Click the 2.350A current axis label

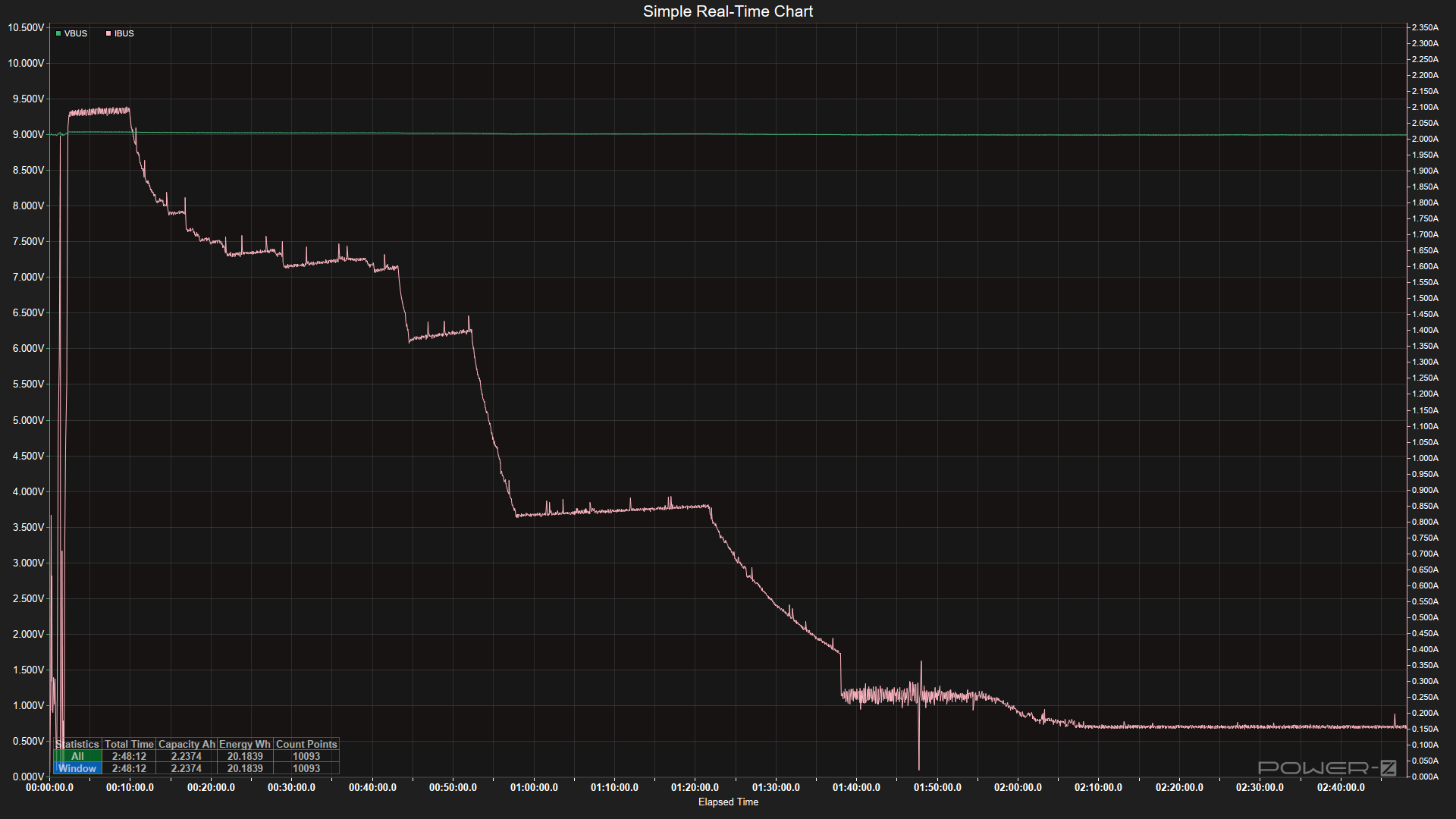click(1425, 27)
